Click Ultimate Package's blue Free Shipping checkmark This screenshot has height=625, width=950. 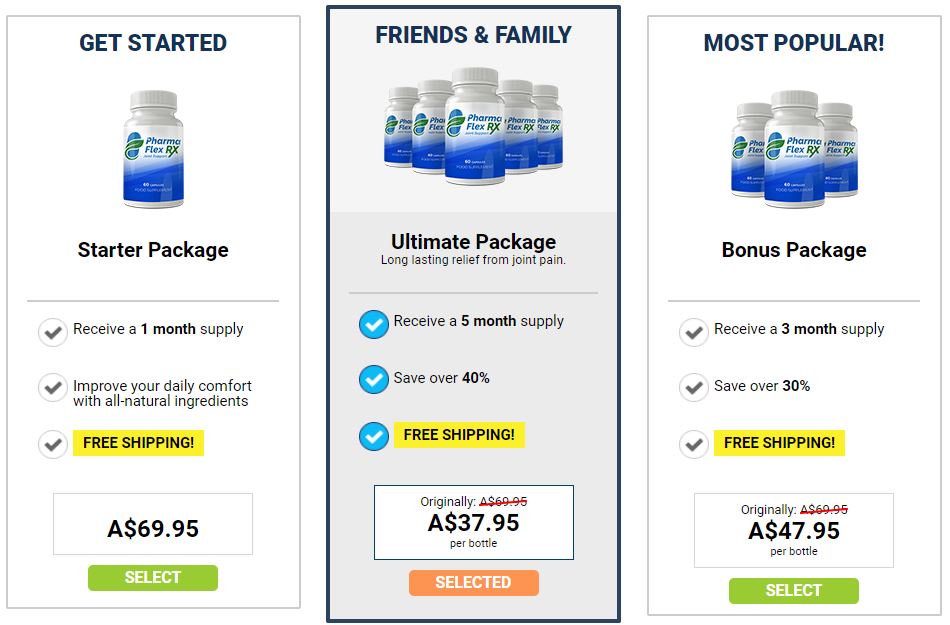pos(373,437)
